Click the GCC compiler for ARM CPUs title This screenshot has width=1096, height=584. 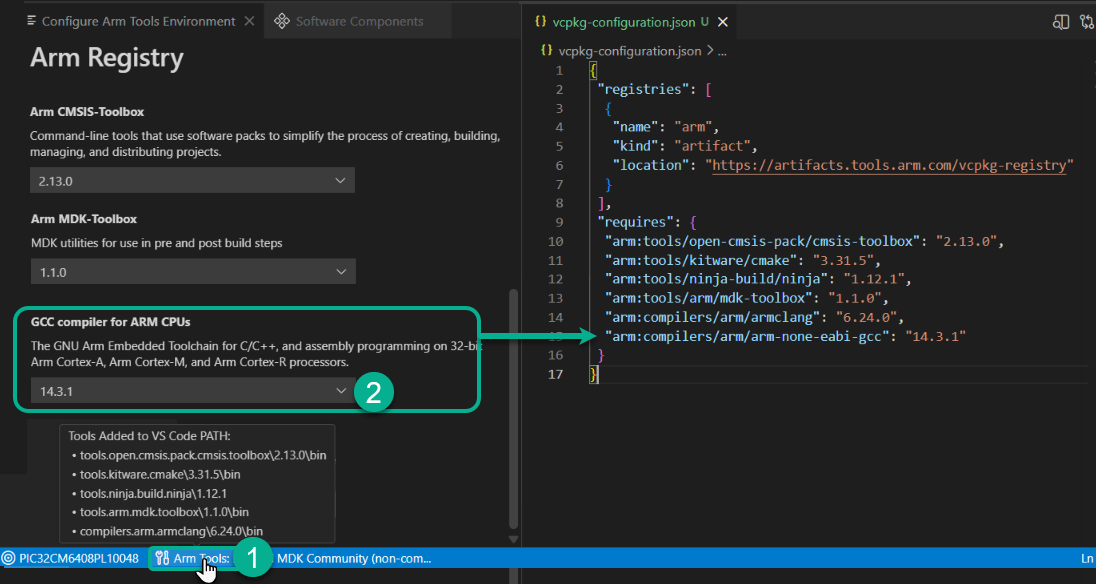click(110, 322)
